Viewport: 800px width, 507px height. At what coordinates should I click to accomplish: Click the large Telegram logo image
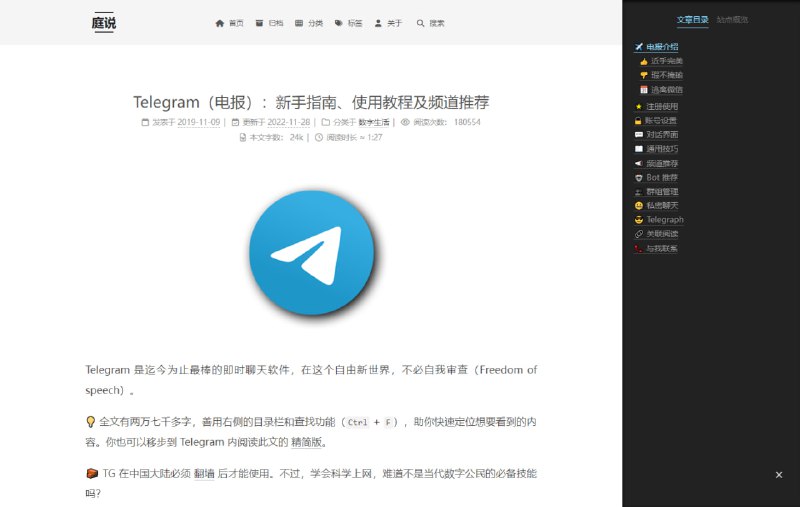click(x=312, y=253)
